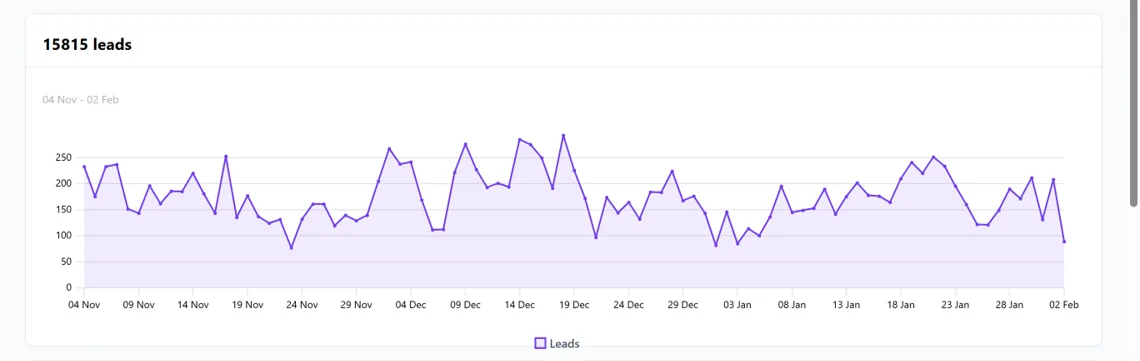Click the '250' y-axis value
This screenshot has width=1140, height=361.
click(63, 158)
